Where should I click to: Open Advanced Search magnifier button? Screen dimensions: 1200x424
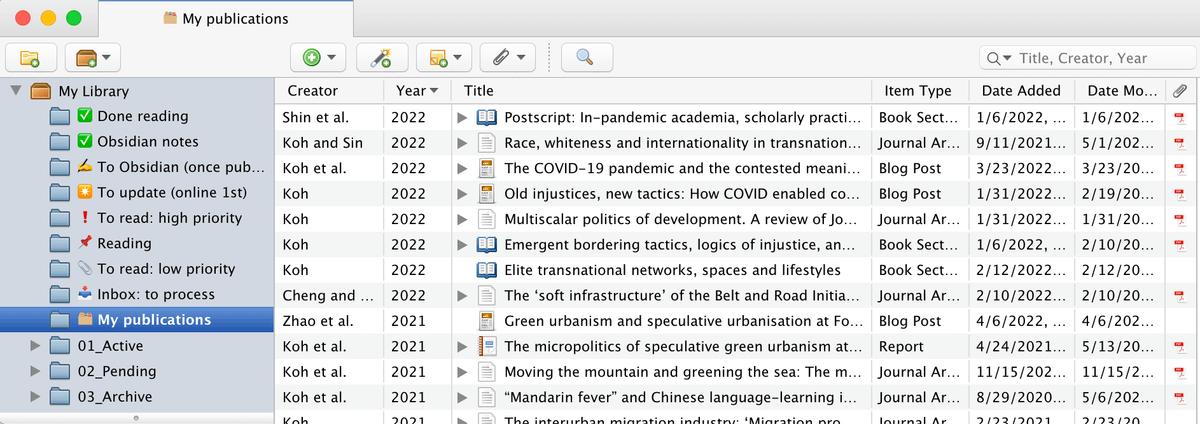tap(586, 58)
